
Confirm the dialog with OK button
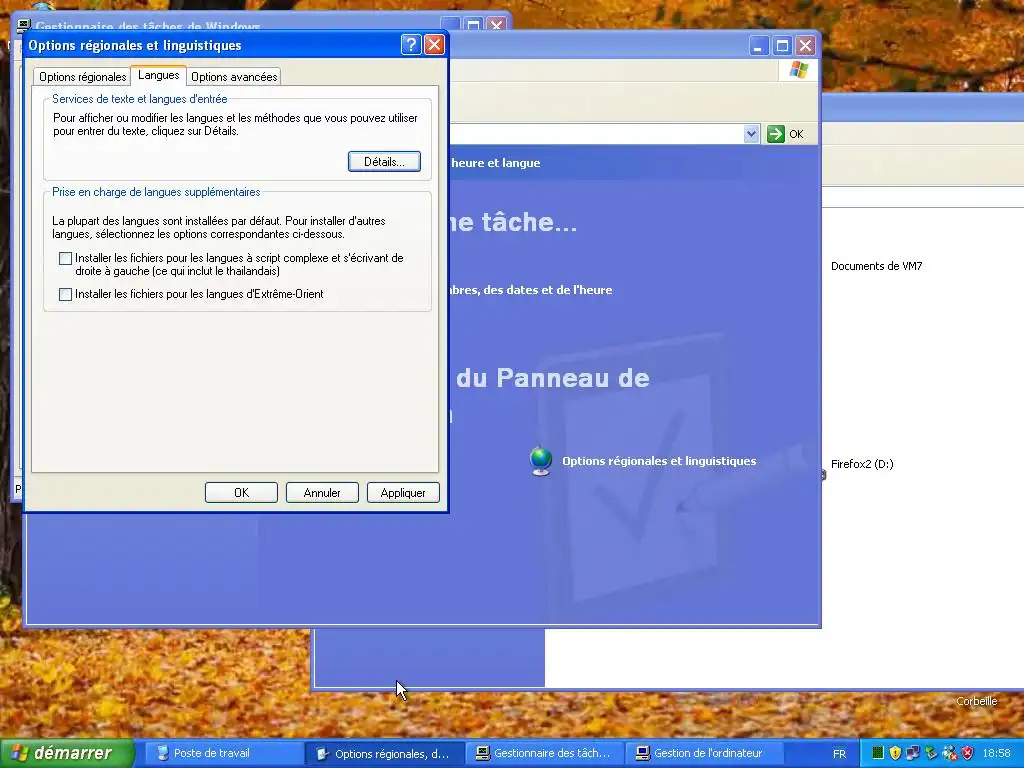click(x=241, y=492)
